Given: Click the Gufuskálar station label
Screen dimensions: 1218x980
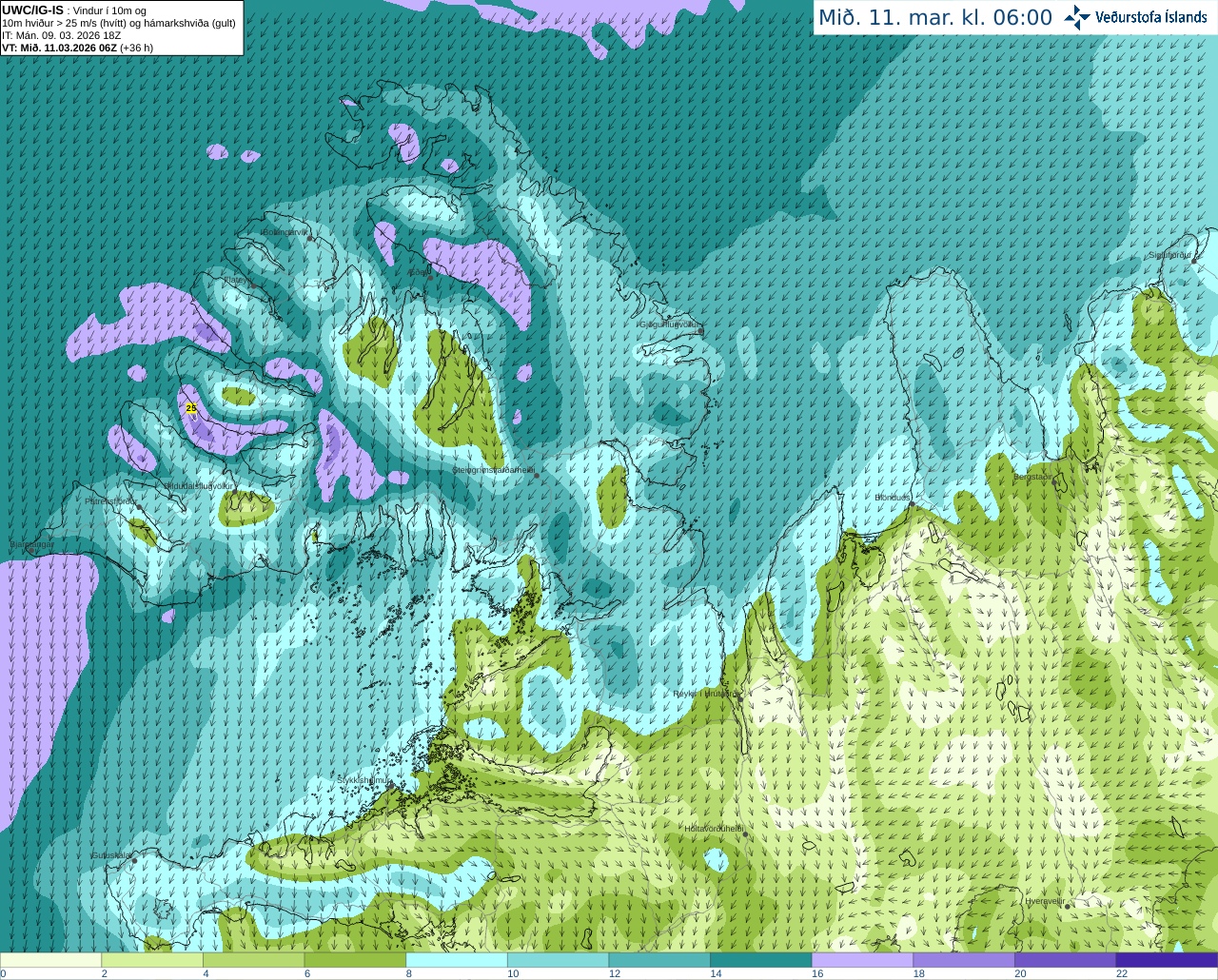Looking at the screenshot, I should (x=110, y=855).
